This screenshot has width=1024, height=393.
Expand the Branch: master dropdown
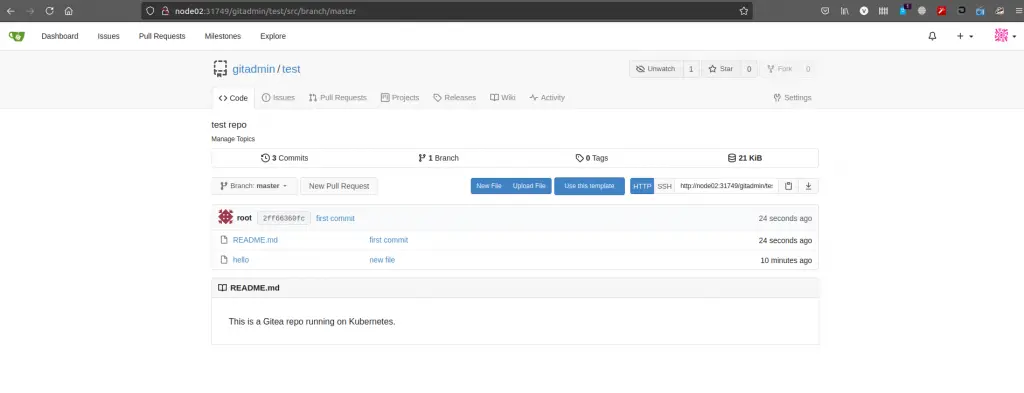254,186
